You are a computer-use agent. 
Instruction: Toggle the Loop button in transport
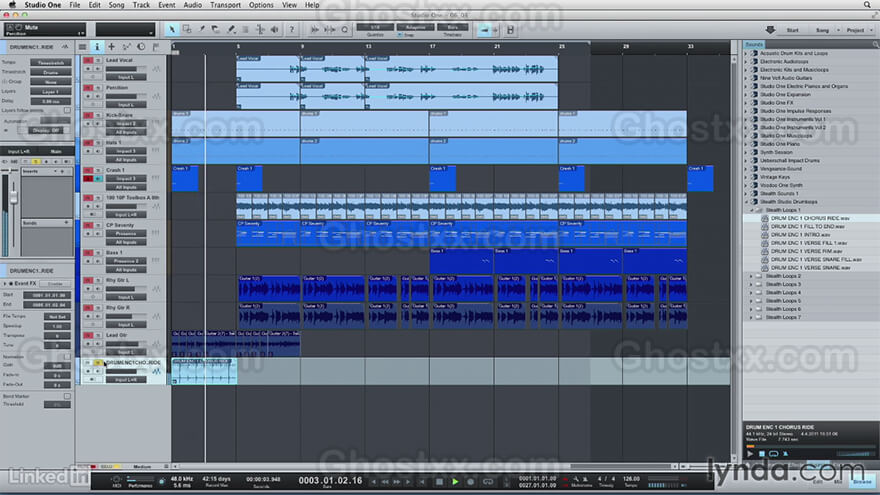coord(488,482)
